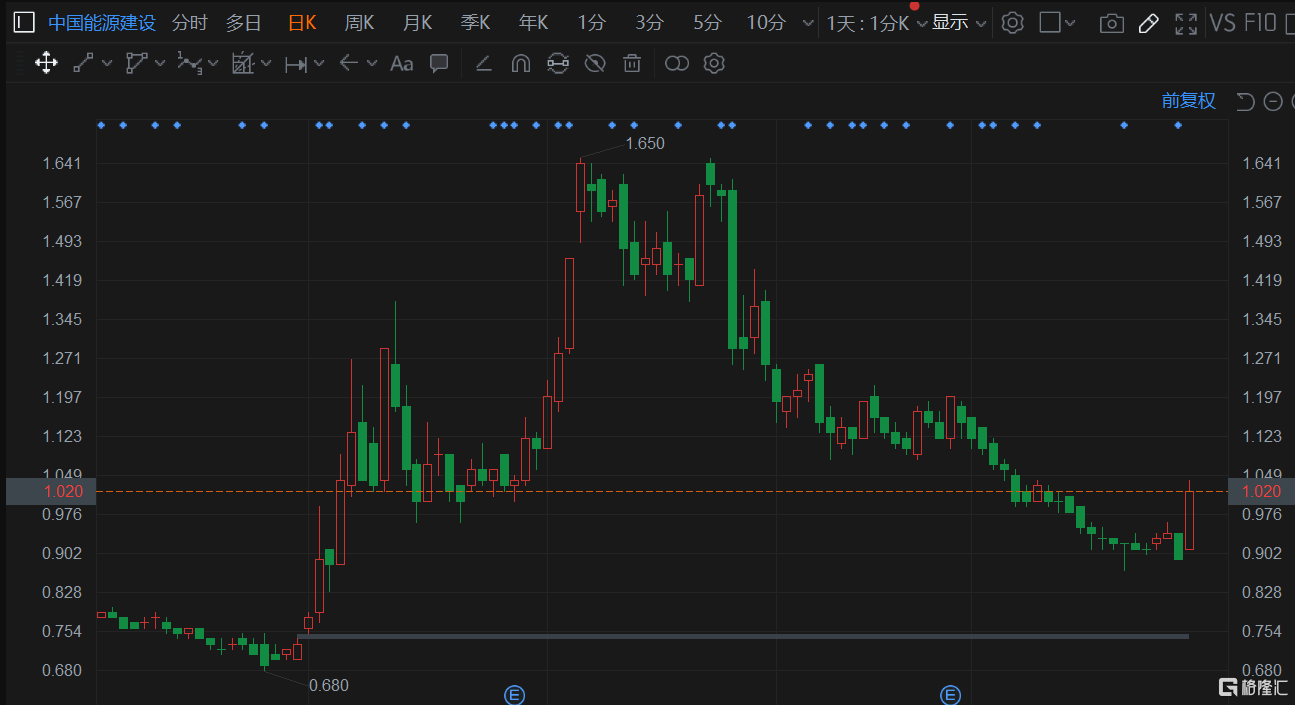
Task: Switch to 分时 intraday tab
Action: pyautogui.click(x=190, y=23)
